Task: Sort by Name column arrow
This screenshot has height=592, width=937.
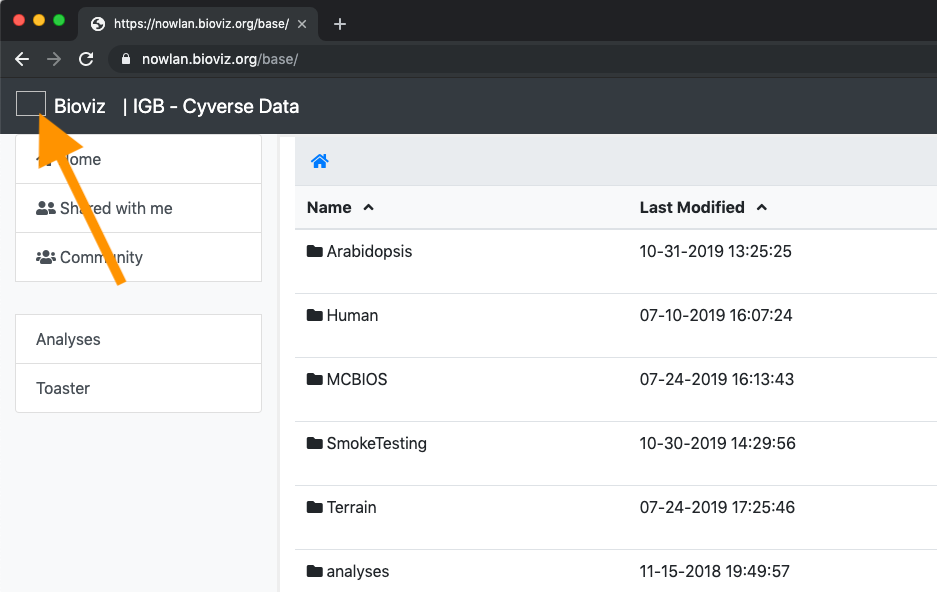Action: [x=368, y=208]
